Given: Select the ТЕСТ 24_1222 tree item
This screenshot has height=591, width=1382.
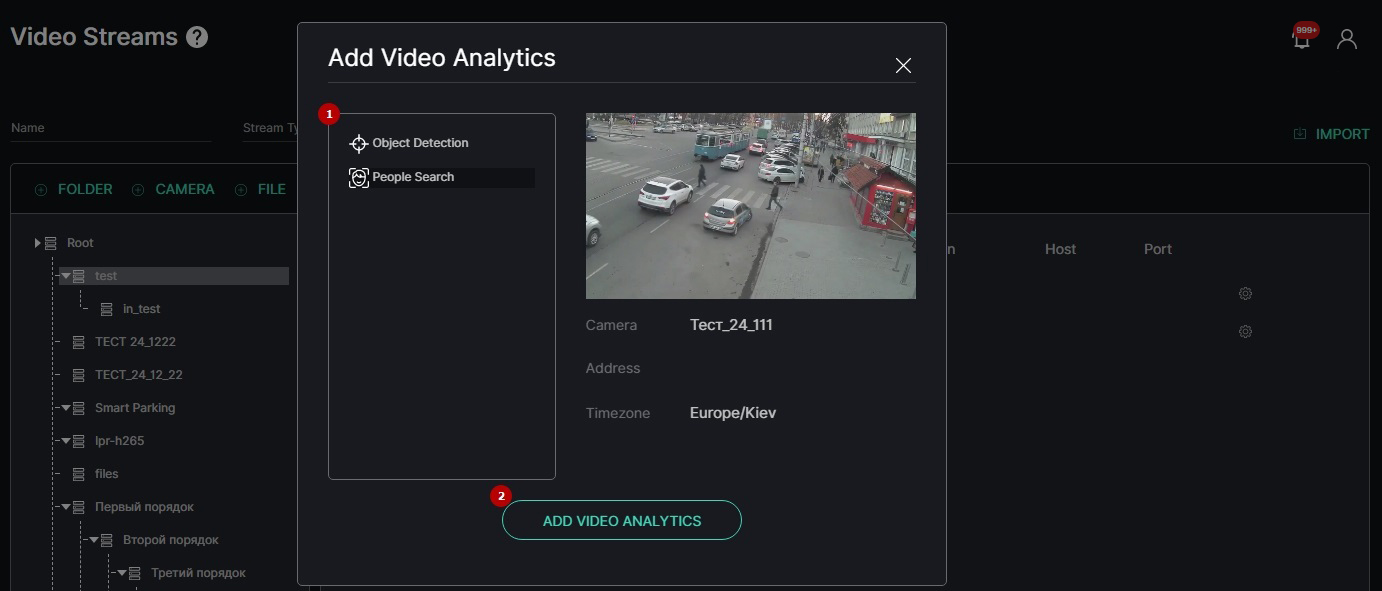Looking at the screenshot, I should pos(135,342).
